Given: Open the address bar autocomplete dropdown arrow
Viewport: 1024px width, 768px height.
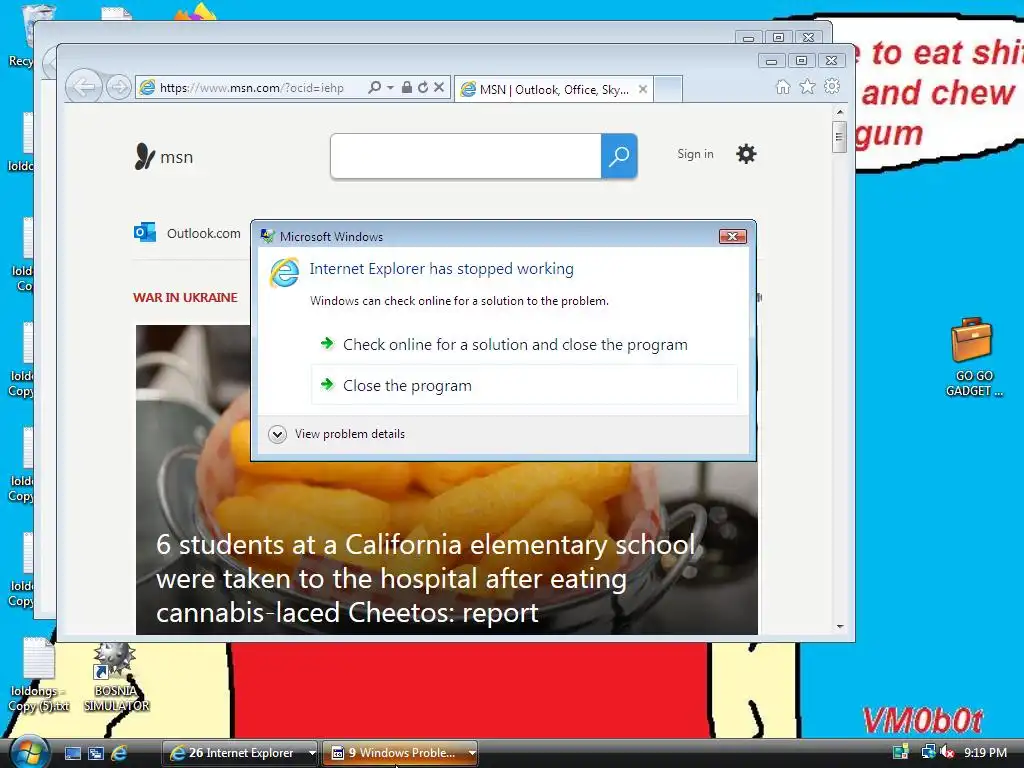Looking at the screenshot, I should coord(390,88).
